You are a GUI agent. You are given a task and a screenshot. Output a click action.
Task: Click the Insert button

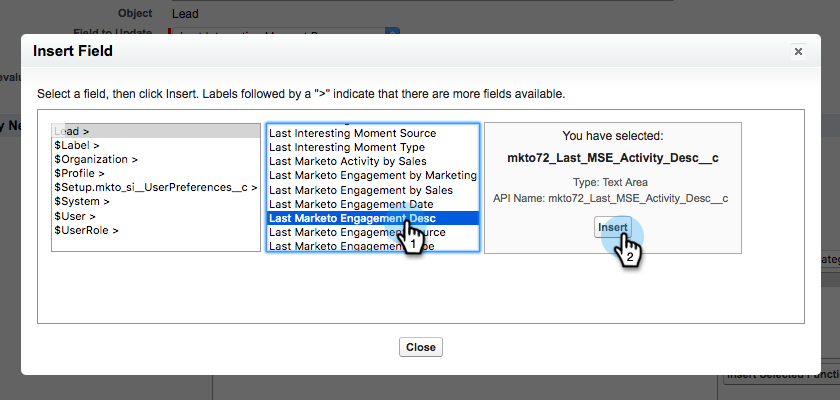pyautogui.click(x=612, y=227)
